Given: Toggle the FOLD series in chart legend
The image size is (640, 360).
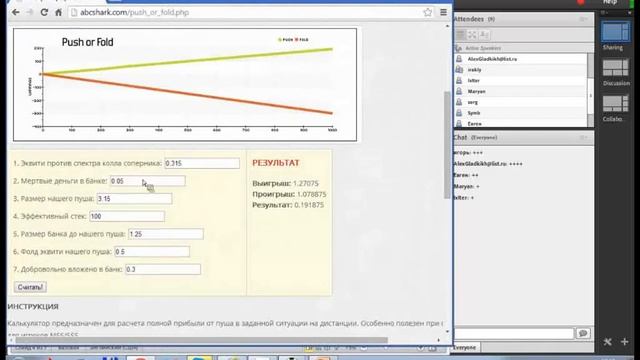Looking at the screenshot, I should tap(302, 40).
